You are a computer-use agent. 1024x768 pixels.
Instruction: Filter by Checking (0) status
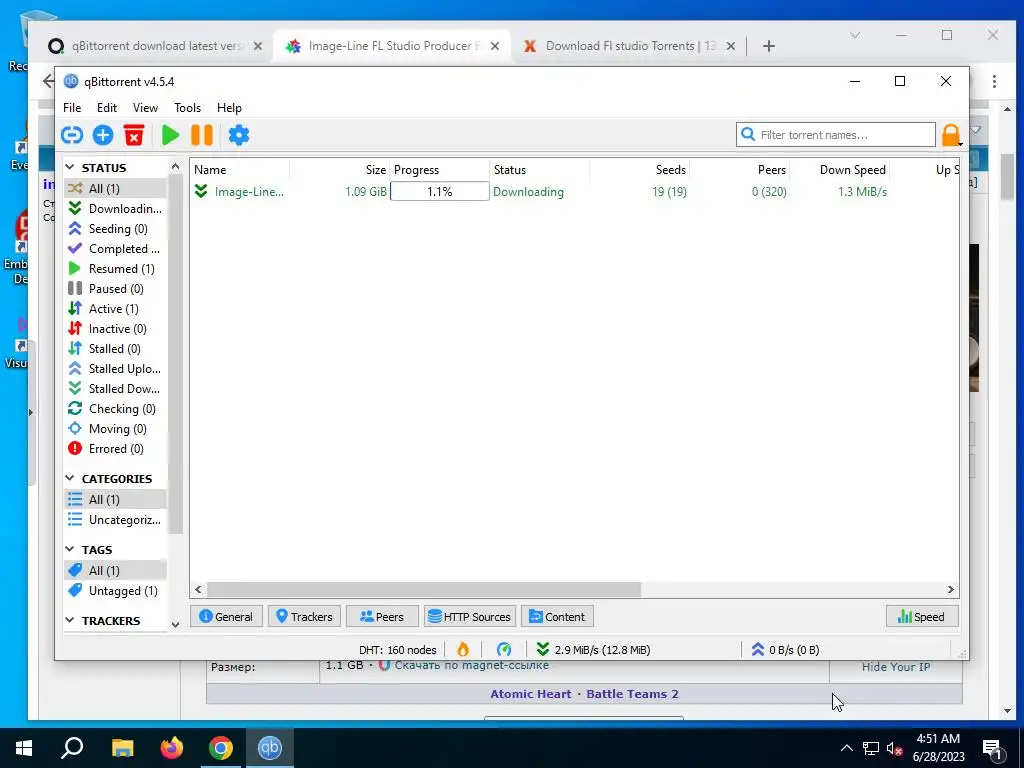point(115,409)
